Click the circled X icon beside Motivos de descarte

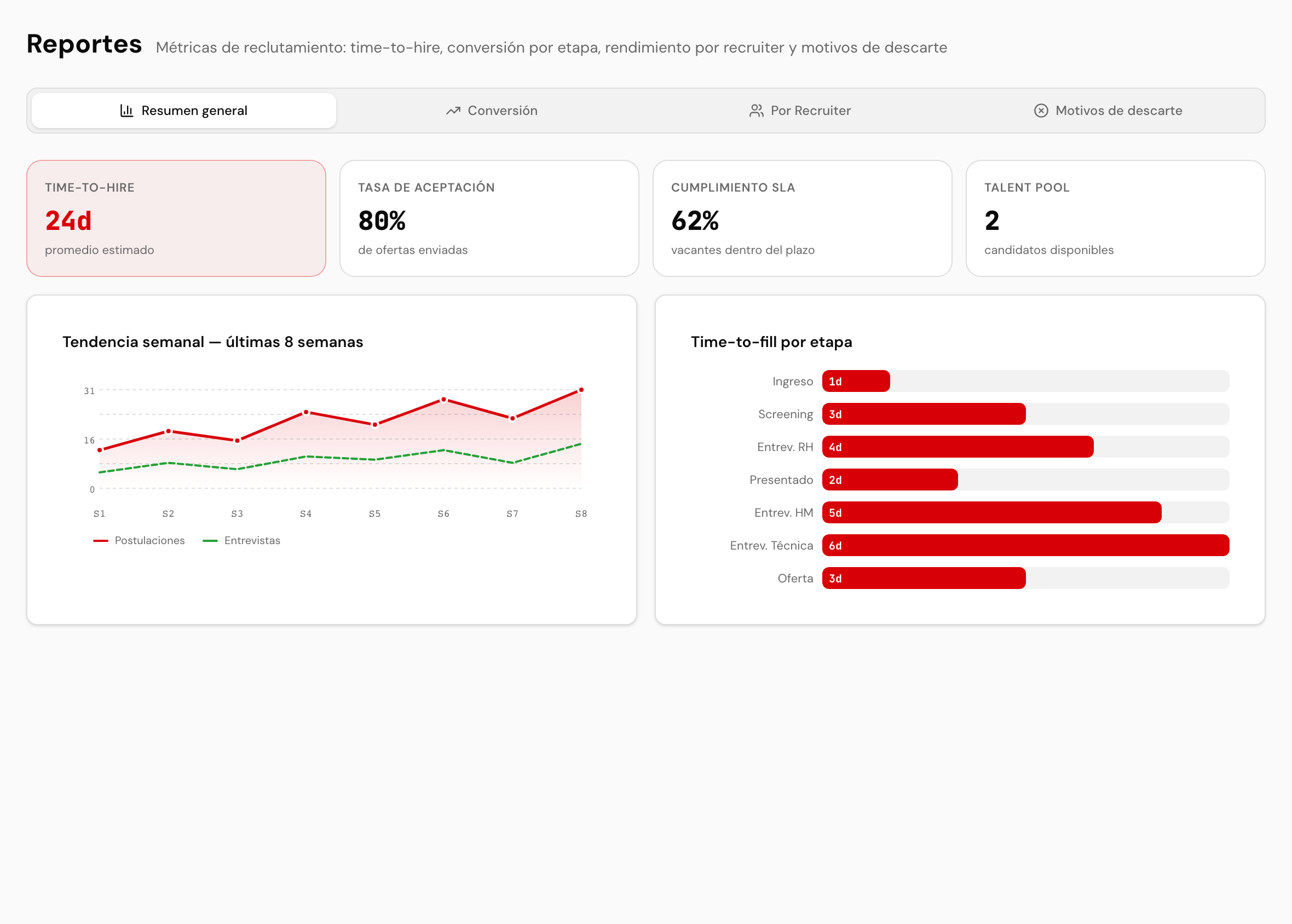click(x=1041, y=111)
